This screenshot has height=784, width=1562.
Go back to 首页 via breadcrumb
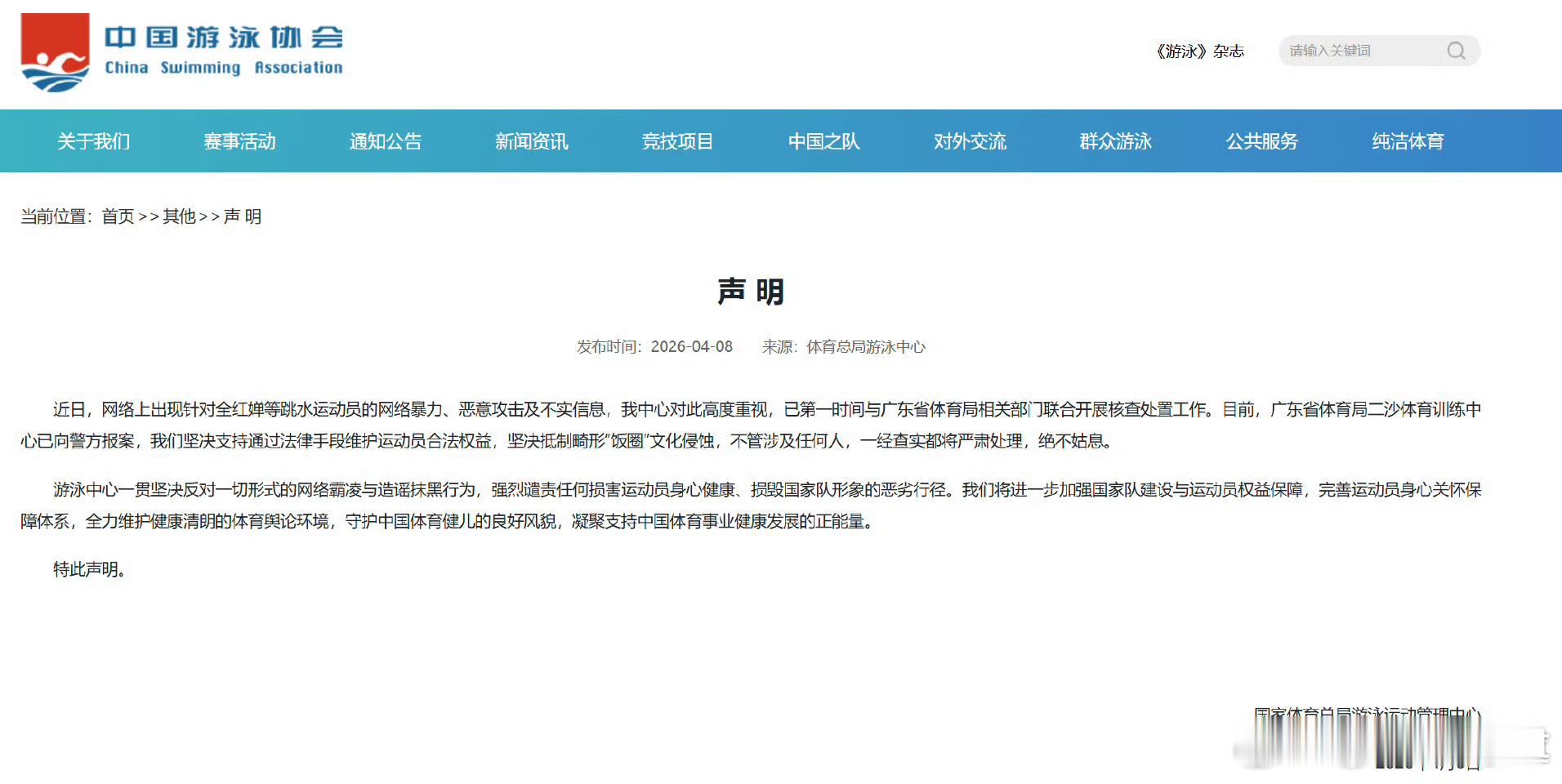117,216
